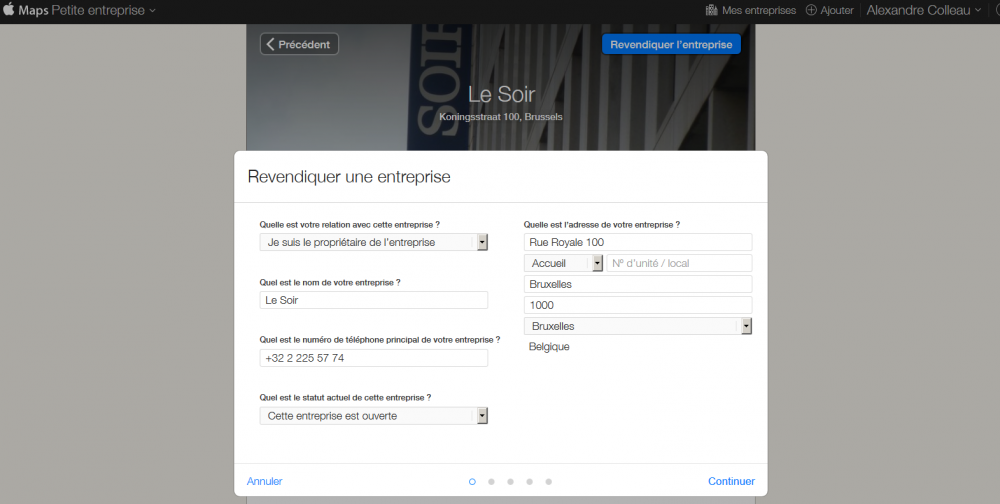
Task: Select the fourth step indicator dot
Action: [x=529, y=482]
